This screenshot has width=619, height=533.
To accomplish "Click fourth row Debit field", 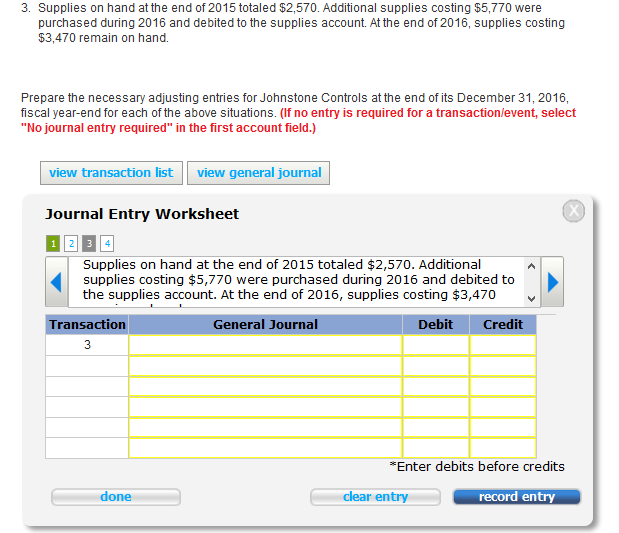I will click(436, 407).
